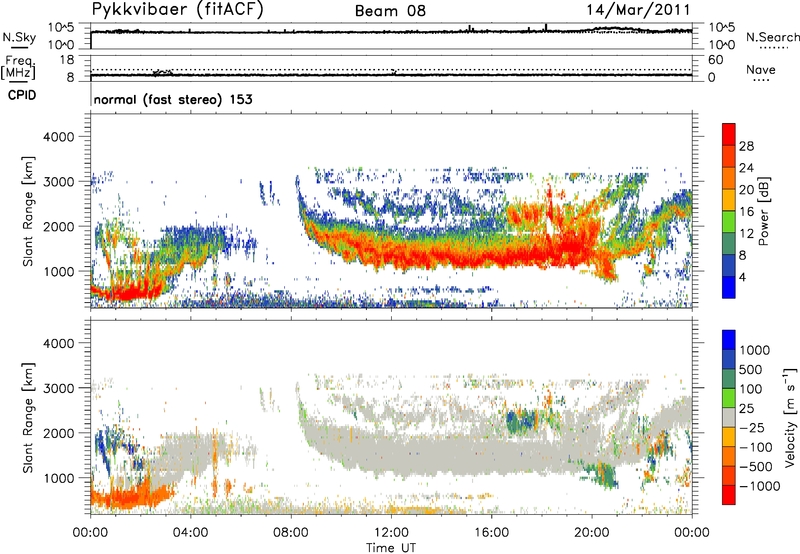
Task: Click the '100' label on the Velocity color bar
Action: pyautogui.click(x=751, y=389)
